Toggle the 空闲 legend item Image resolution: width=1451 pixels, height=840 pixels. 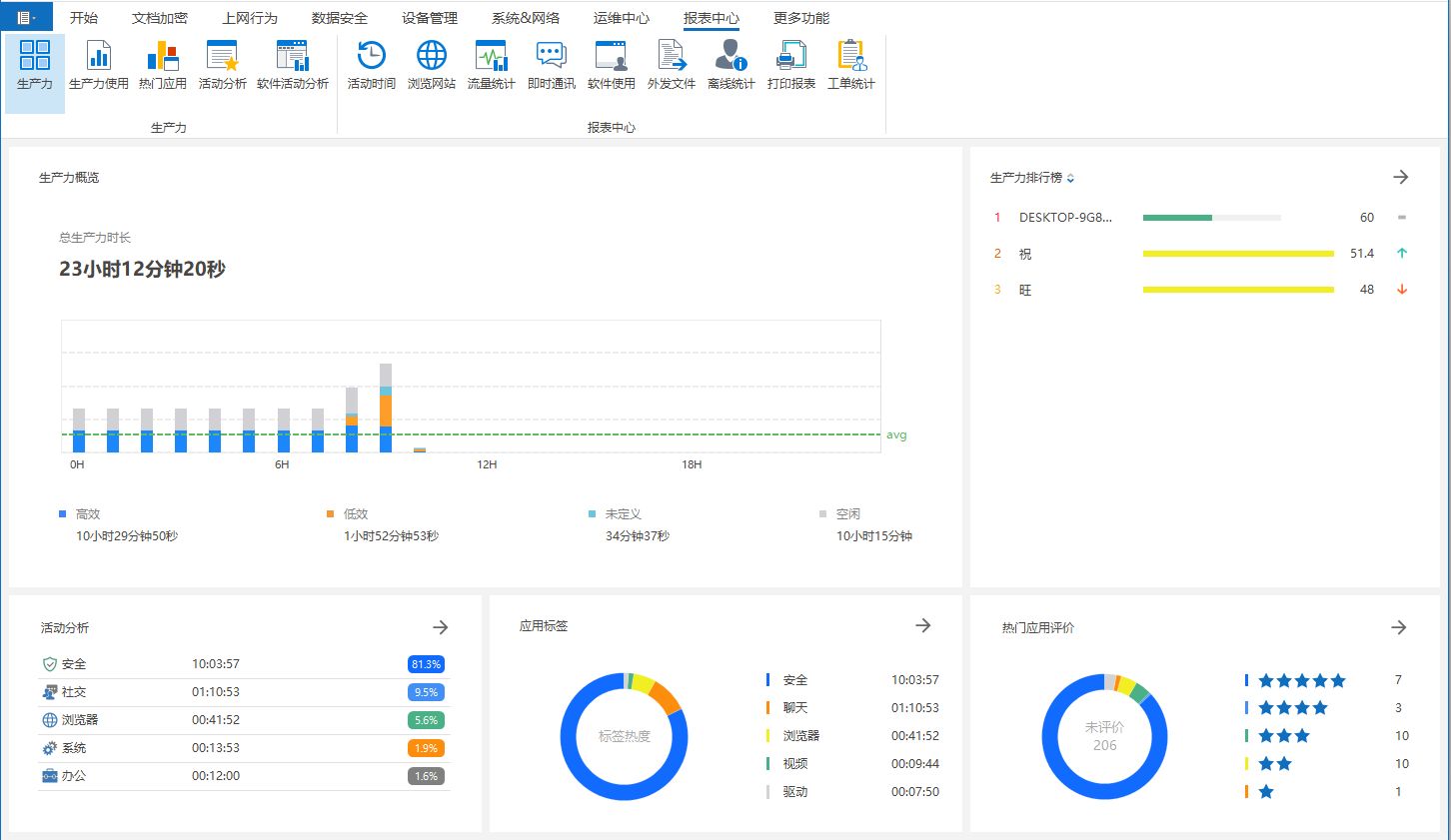839,514
